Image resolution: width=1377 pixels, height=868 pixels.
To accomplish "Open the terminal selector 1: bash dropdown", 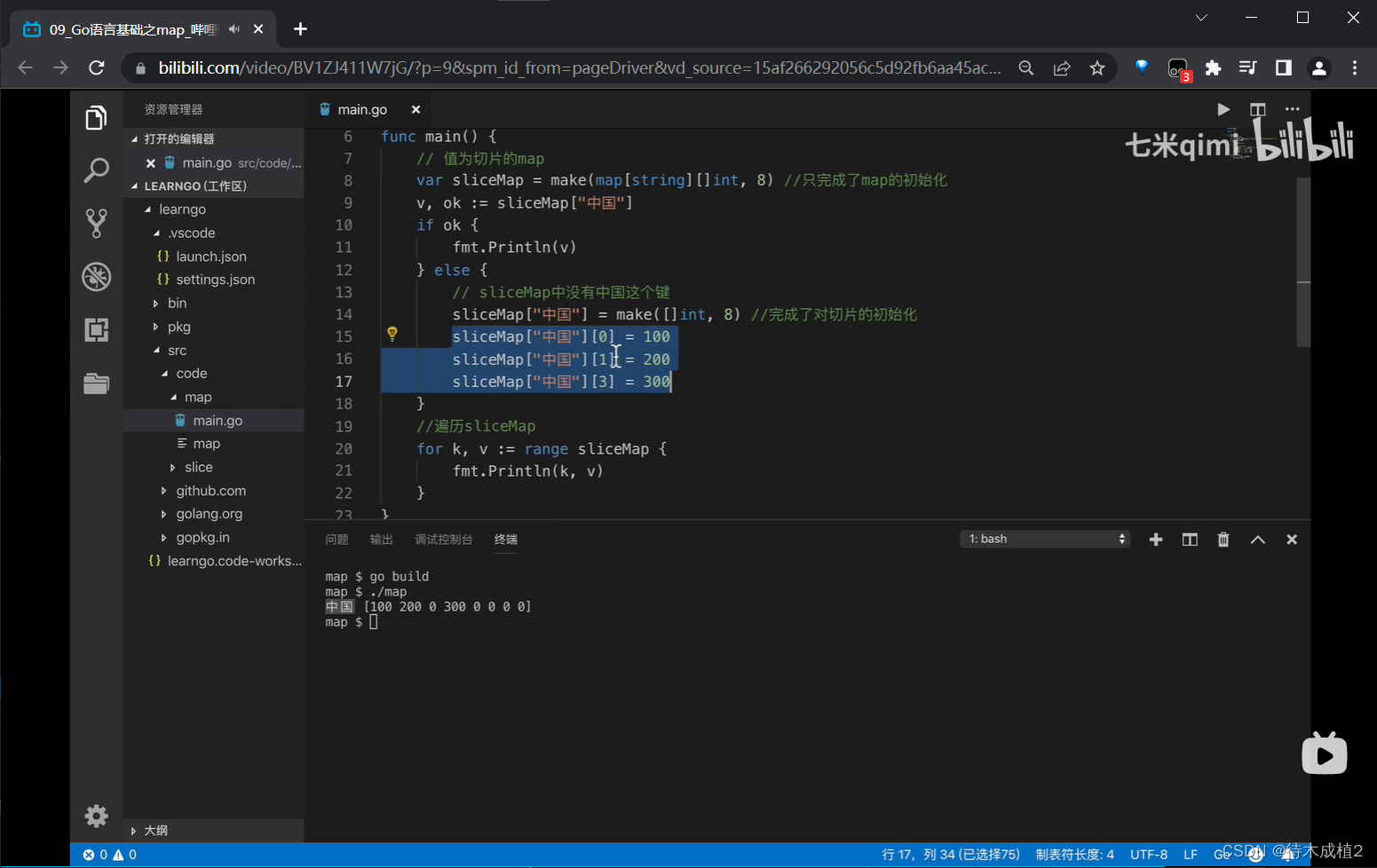I will pyautogui.click(x=1045, y=539).
